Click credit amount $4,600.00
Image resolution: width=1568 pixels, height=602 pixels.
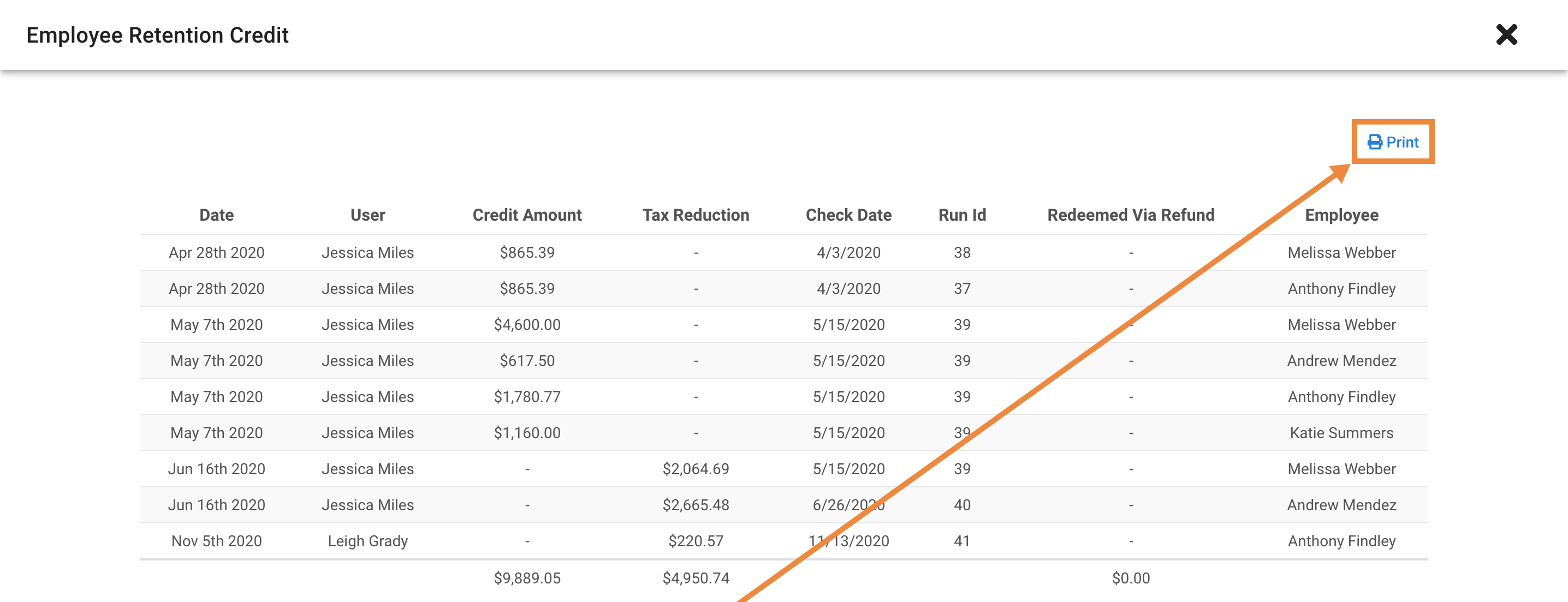point(527,324)
